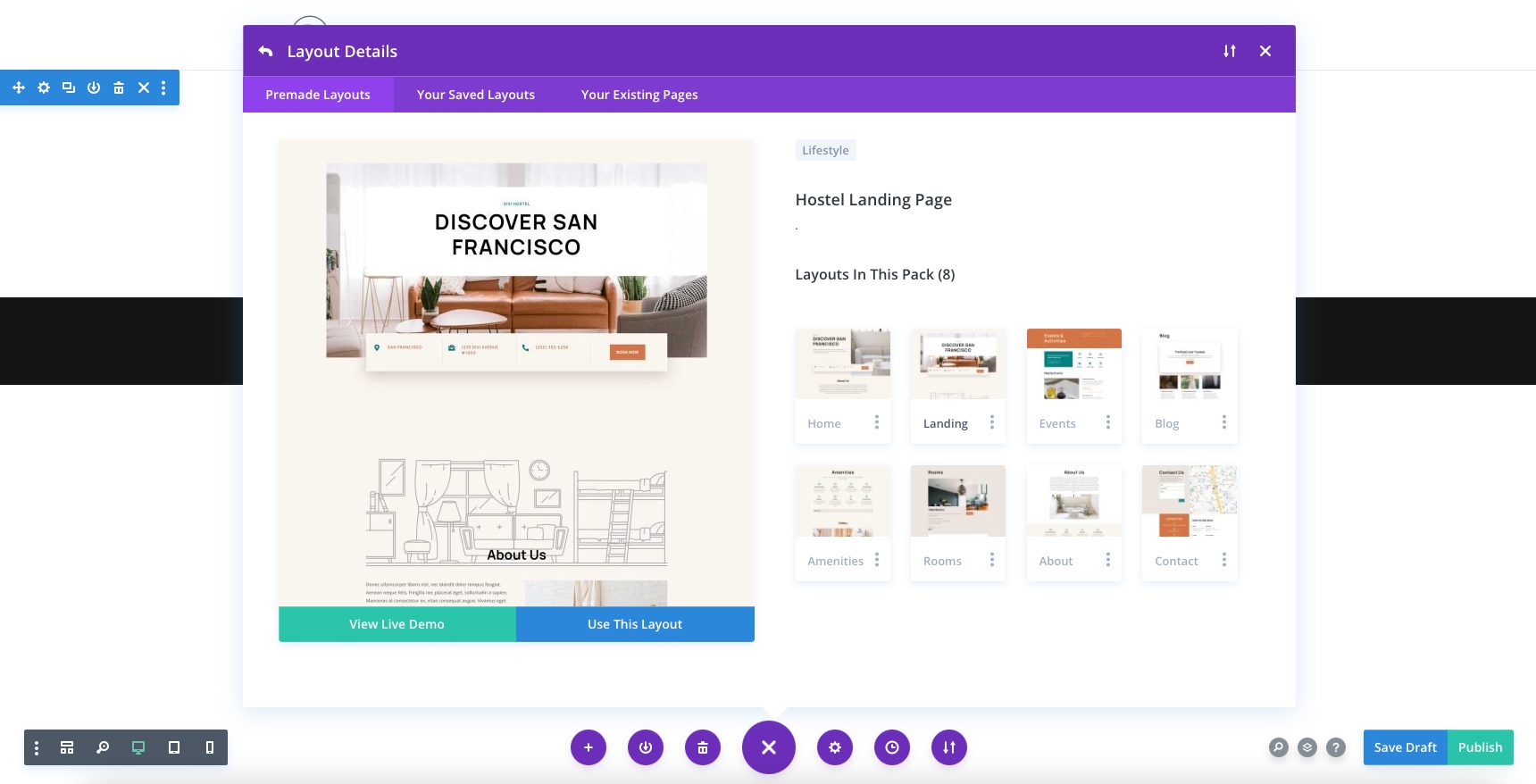This screenshot has width=1536, height=784.
Task: Click the gray search icon near Save Draft
Action: pos(1279,747)
